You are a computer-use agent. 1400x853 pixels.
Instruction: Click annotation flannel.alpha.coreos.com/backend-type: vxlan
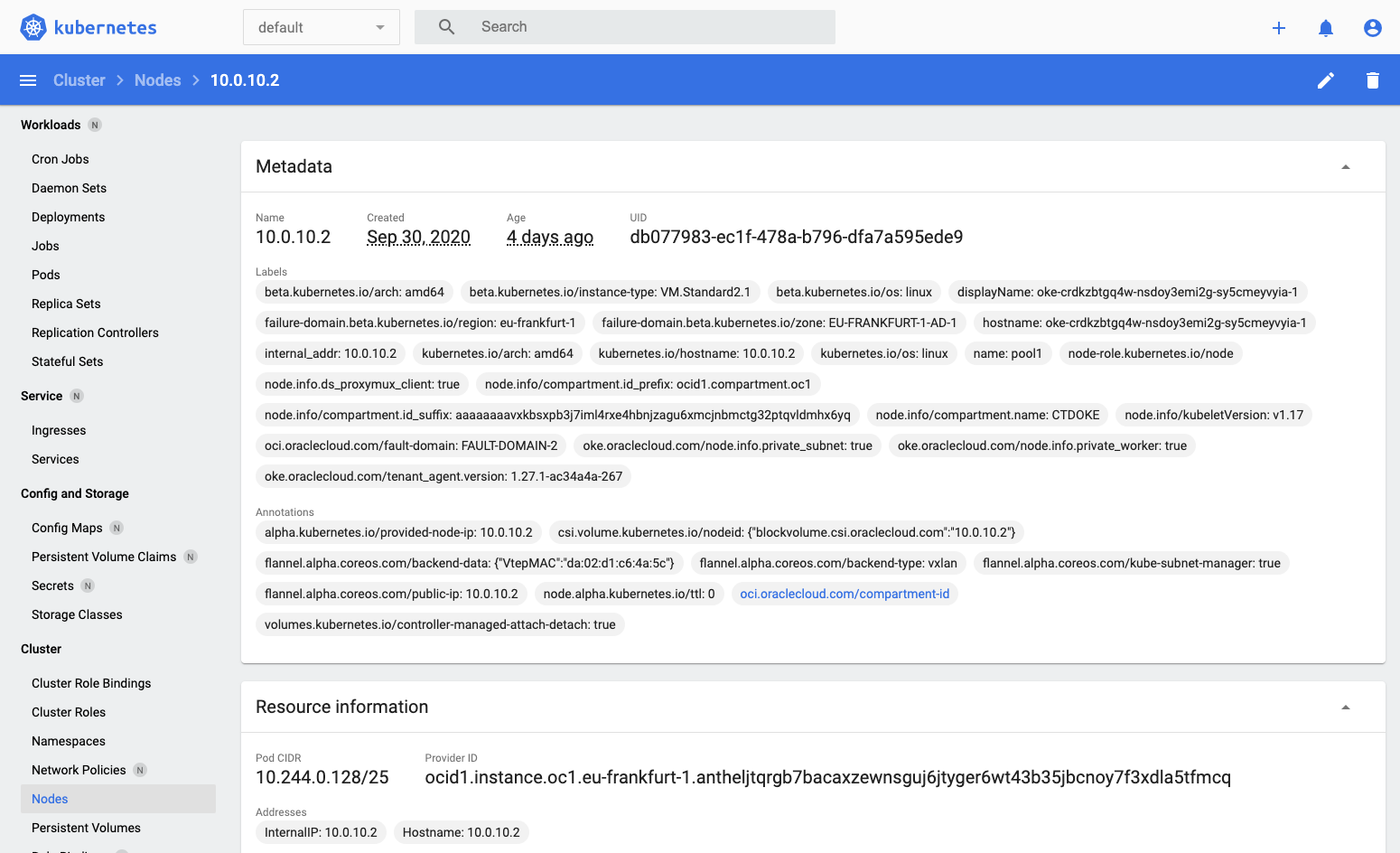(x=828, y=563)
